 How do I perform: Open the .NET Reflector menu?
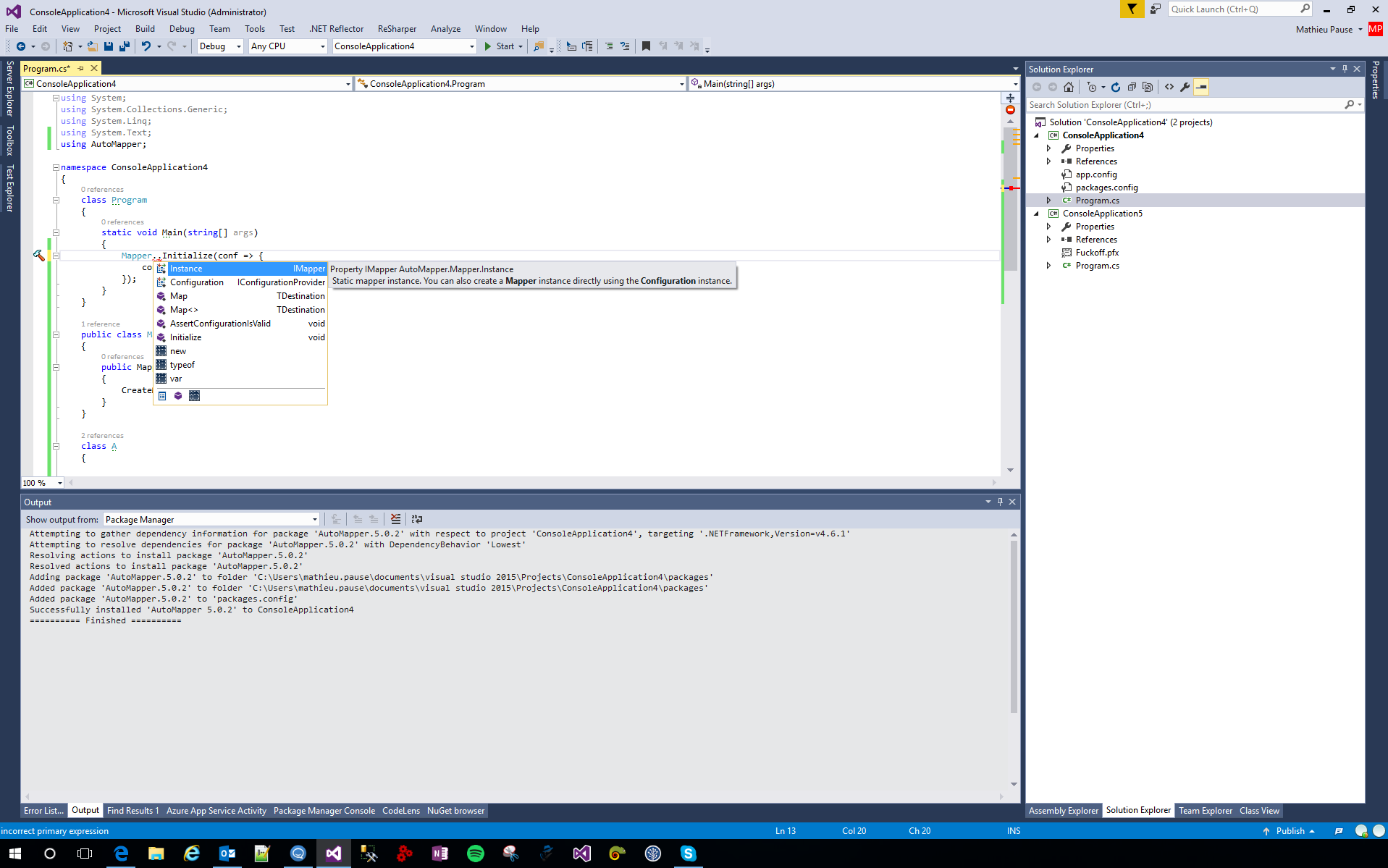pyautogui.click(x=337, y=29)
